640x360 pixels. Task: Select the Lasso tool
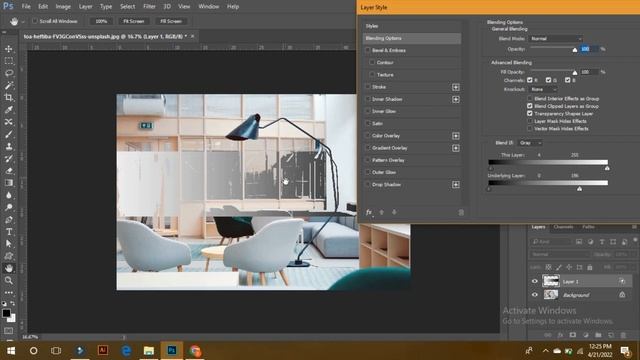(9, 73)
